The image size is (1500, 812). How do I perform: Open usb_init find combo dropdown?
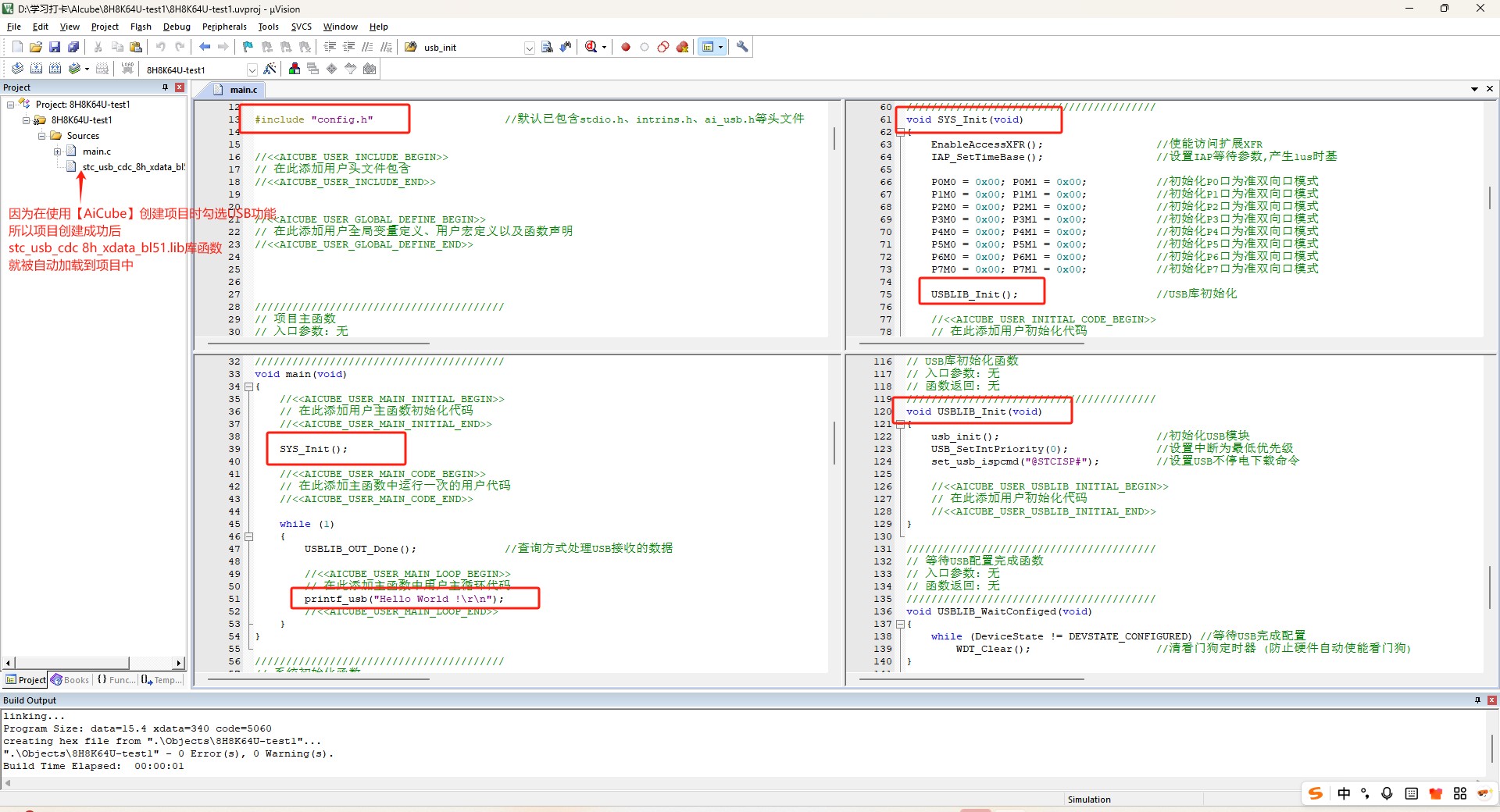tap(529, 48)
